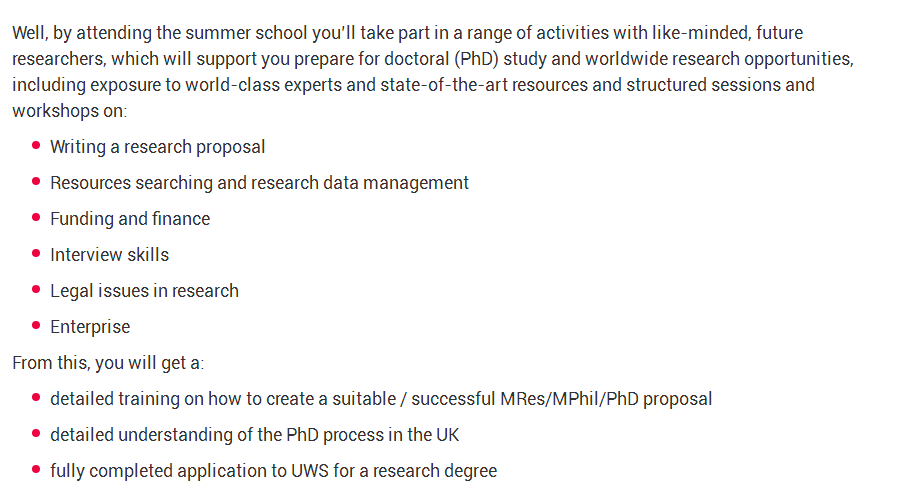Click the bullet before detailed training item
This screenshot has height=484, width=900.
point(36,398)
